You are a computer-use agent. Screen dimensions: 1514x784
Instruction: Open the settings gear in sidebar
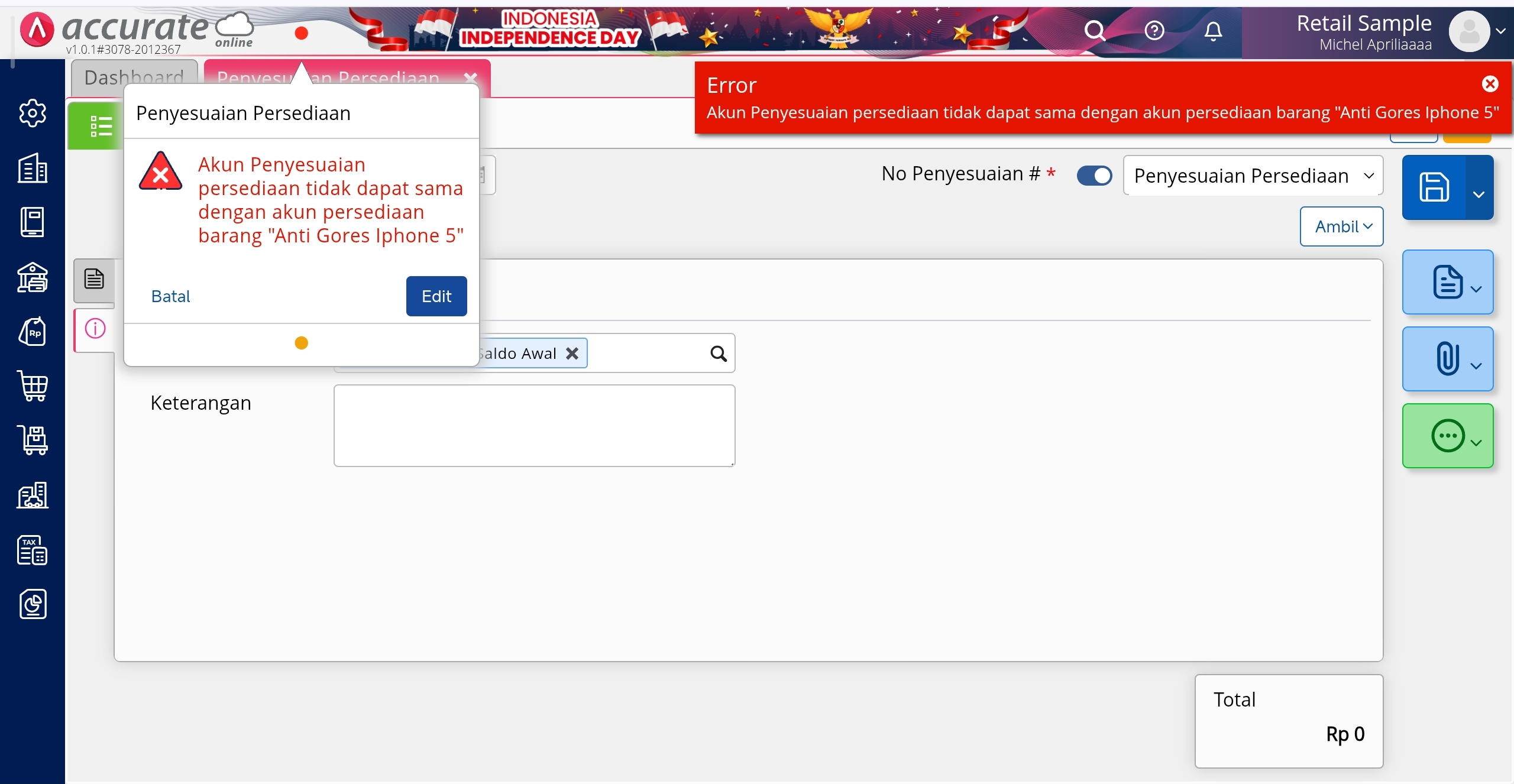point(33,113)
